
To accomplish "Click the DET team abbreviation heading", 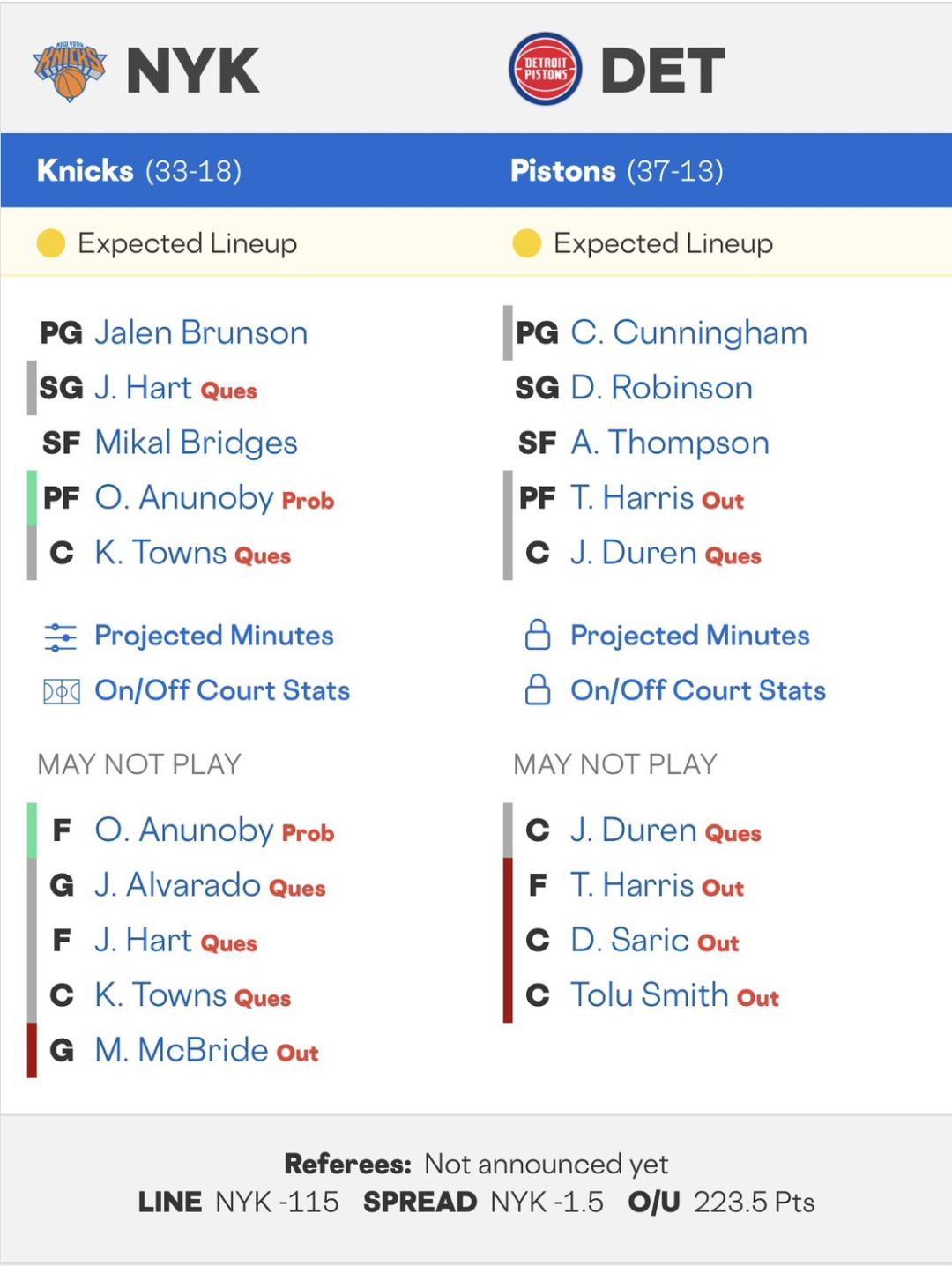I will click(663, 71).
